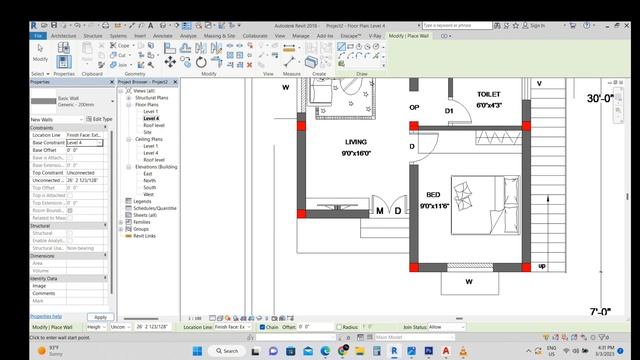Open the Unconnected dropdown in options bar
This screenshot has width=640, height=360.
tap(120, 327)
